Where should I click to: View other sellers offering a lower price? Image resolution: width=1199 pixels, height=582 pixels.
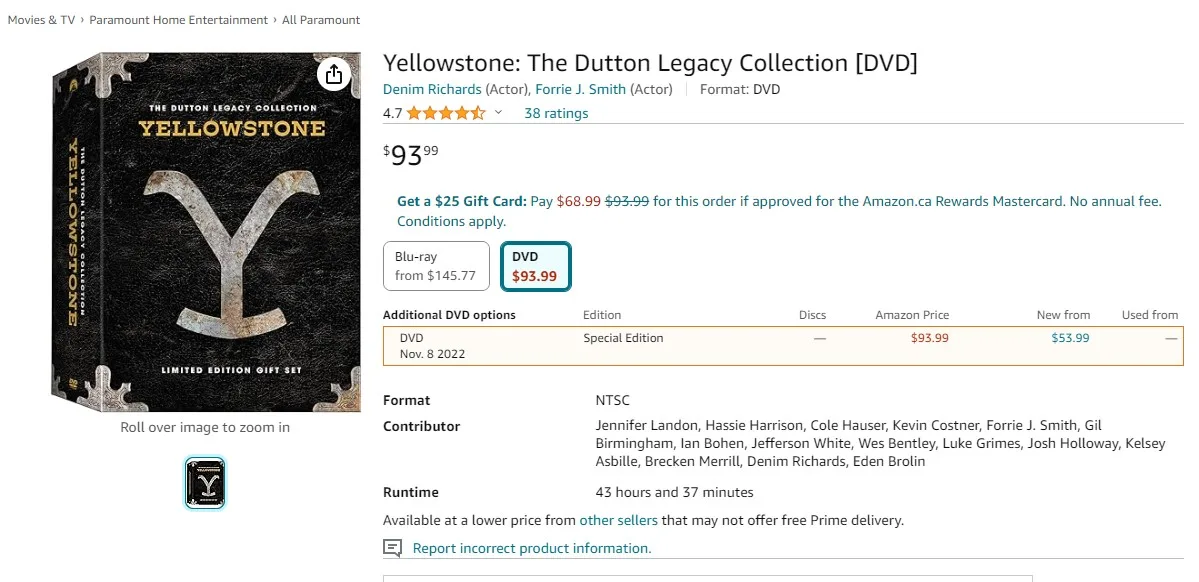click(620, 520)
